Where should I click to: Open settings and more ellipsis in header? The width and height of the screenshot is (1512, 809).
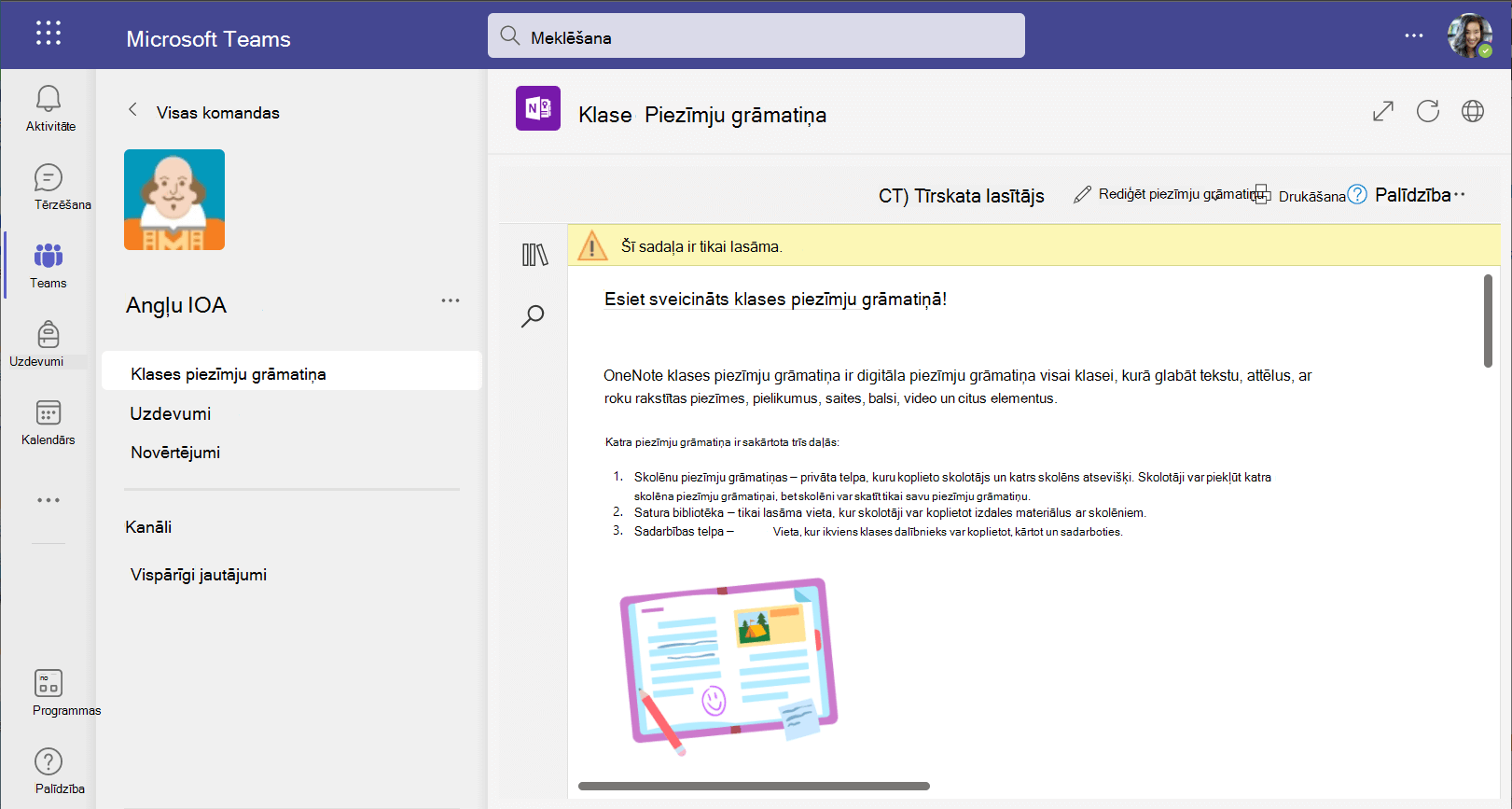tap(1414, 35)
